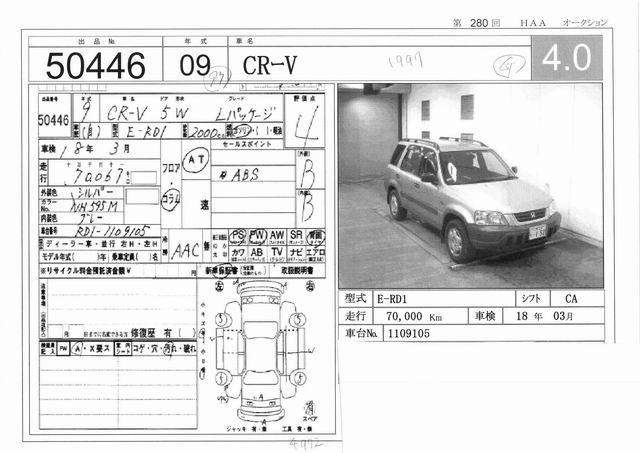
Task: Click the AW equipment box
Action: click(277, 236)
